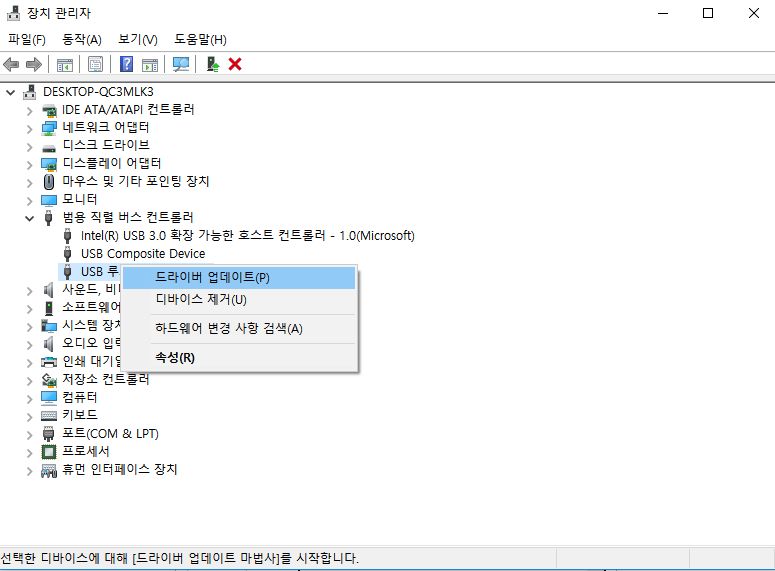775x571 pixels.
Task: Click the 휴먼 인터페이스 장치 icon
Action: point(49,470)
